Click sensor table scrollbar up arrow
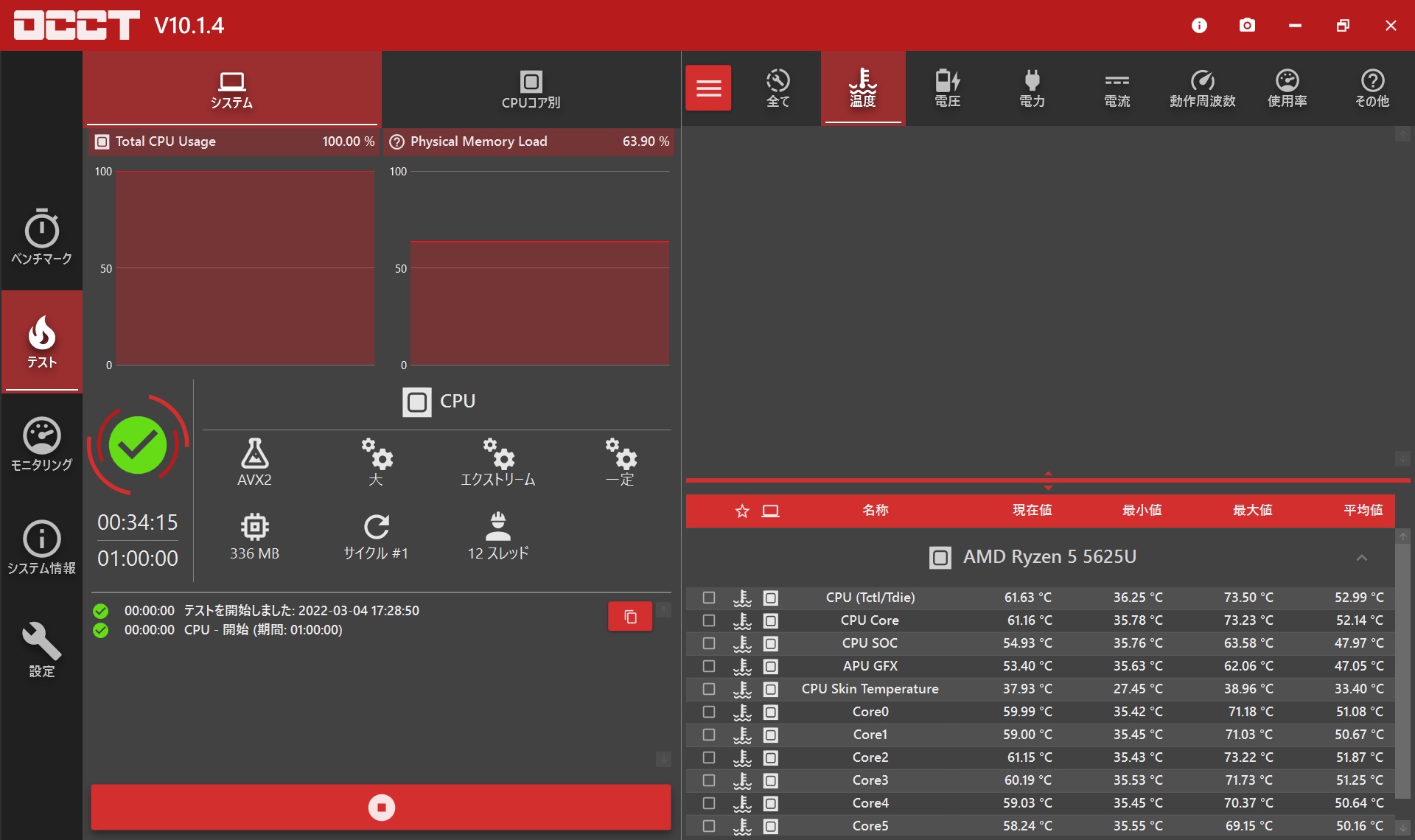Viewport: 1415px width, 840px height. pyautogui.click(x=1402, y=536)
